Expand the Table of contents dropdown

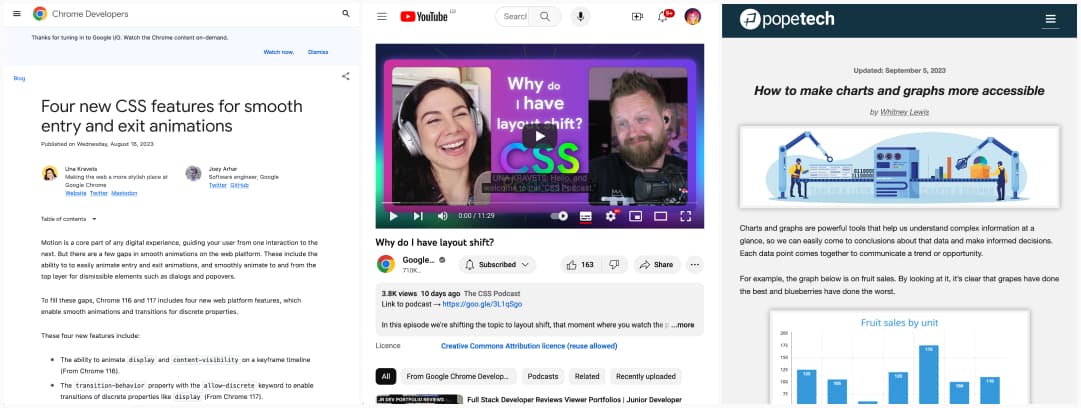(69, 218)
